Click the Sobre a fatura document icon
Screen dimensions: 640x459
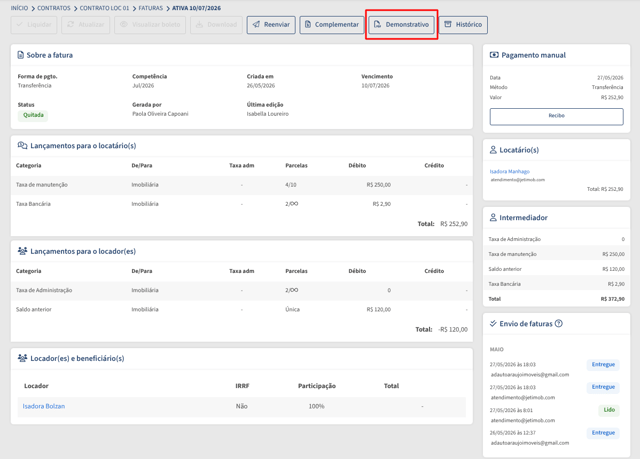(x=20, y=55)
